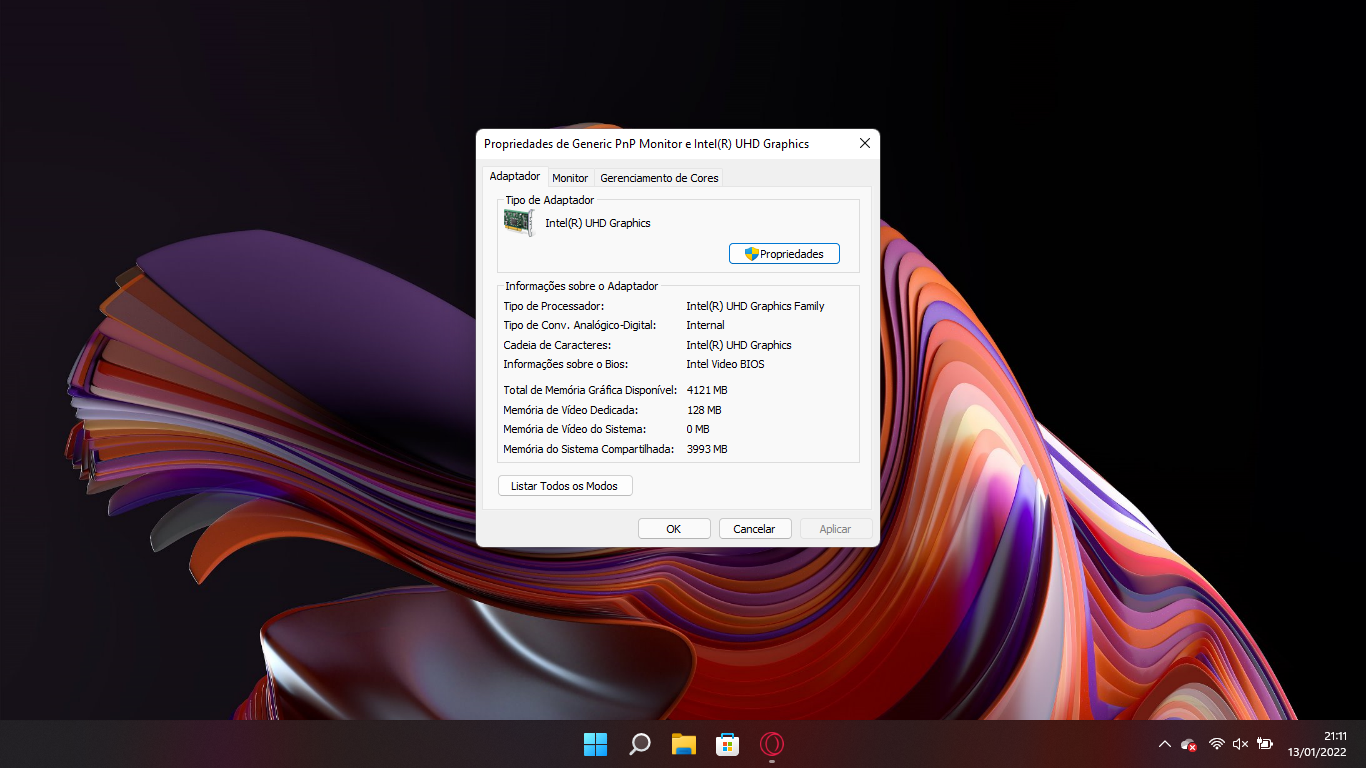This screenshot has height=768, width=1366.
Task: Click the 0 MB system video memory value
Action: [698, 429]
